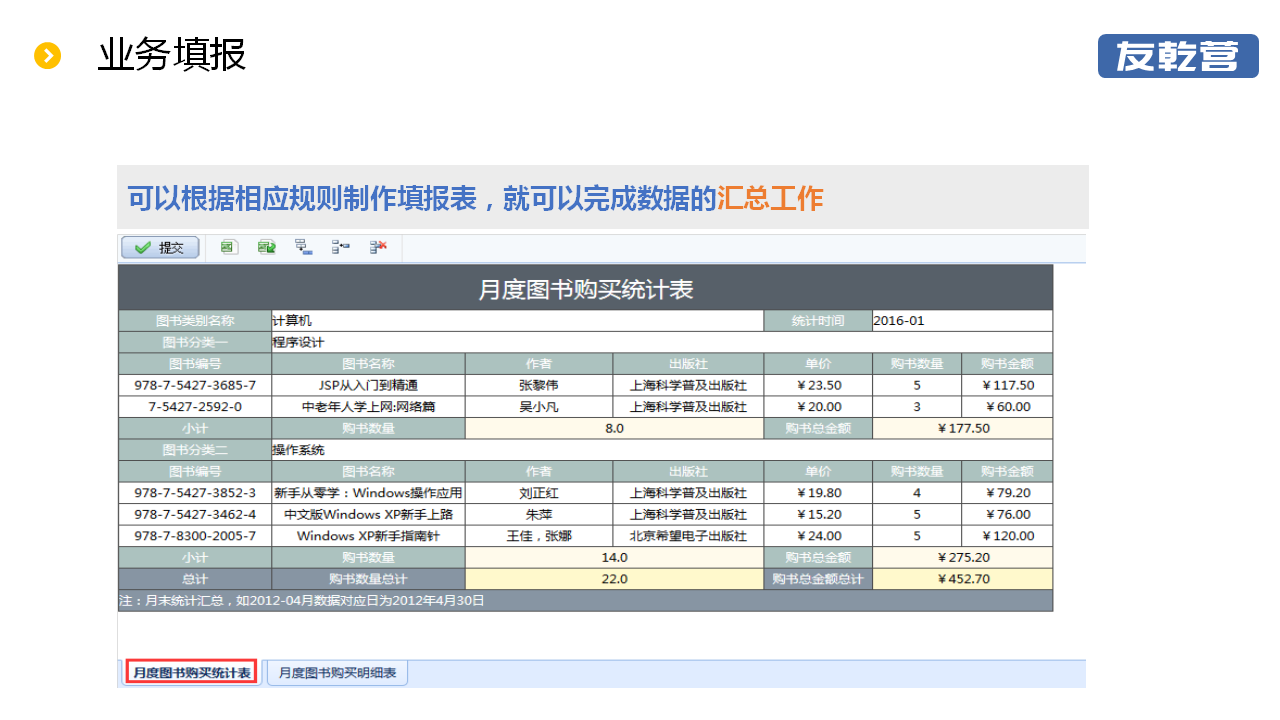Click the 提交 submit button
1280x720 pixels.
(x=160, y=248)
